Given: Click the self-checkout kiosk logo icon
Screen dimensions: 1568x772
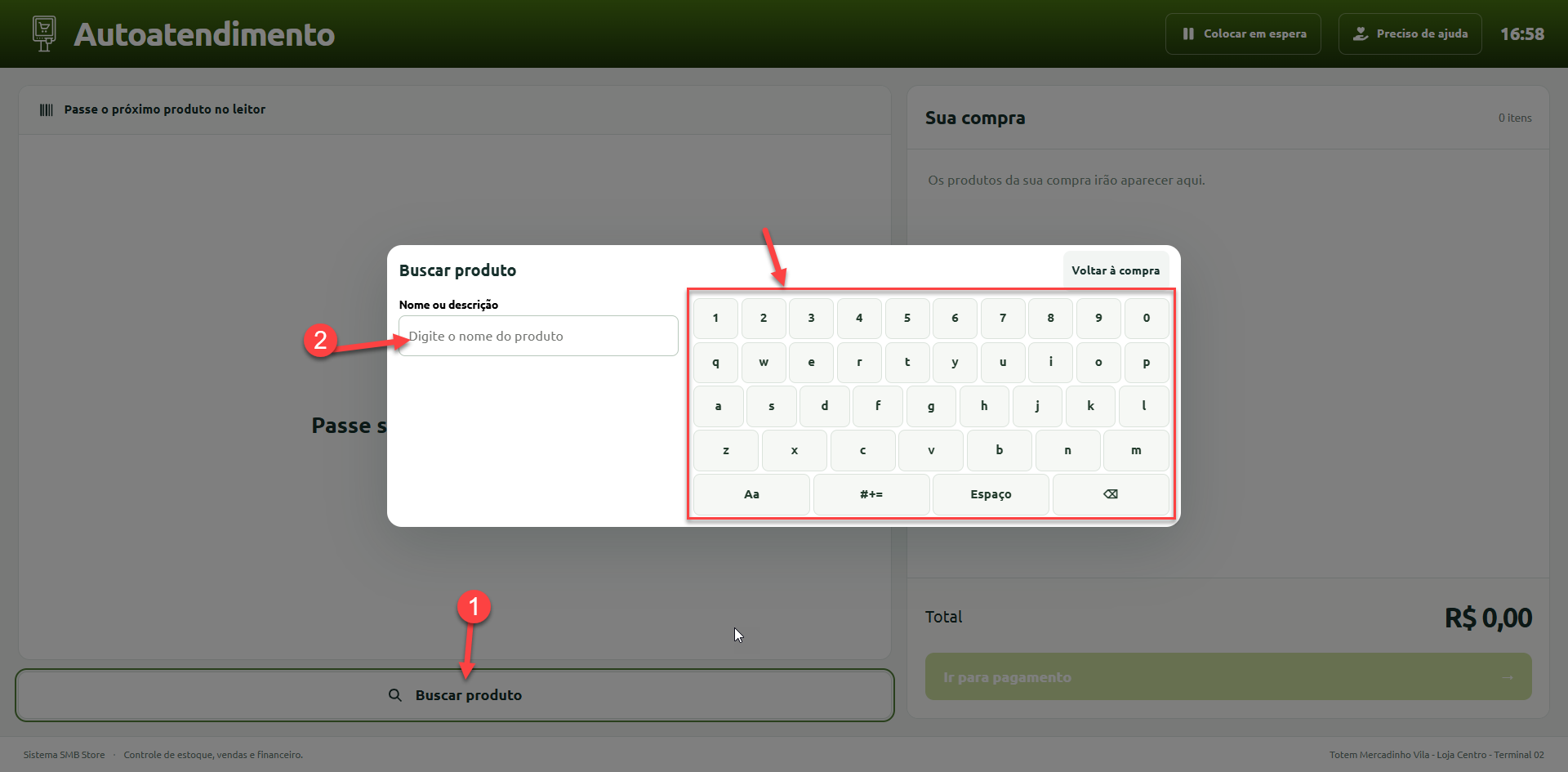Looking at the screenshot, I should 44,33.
